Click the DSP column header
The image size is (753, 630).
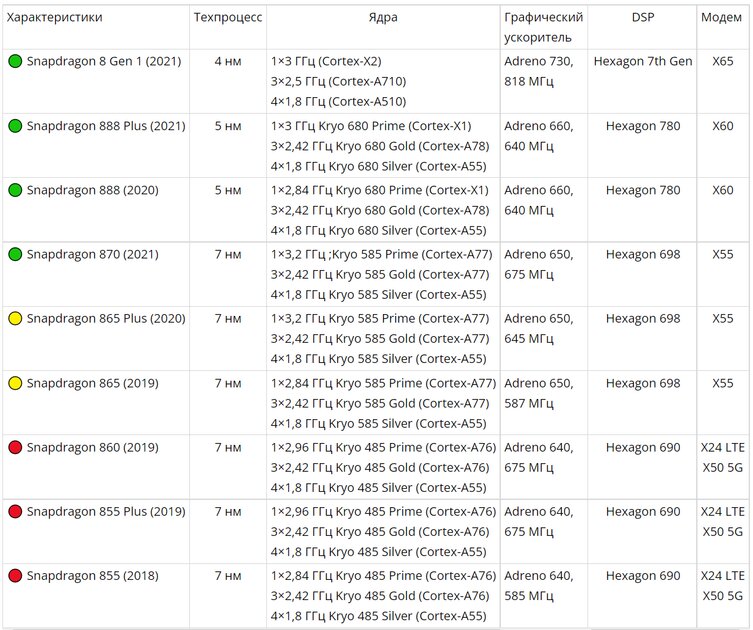coord(642,18)
